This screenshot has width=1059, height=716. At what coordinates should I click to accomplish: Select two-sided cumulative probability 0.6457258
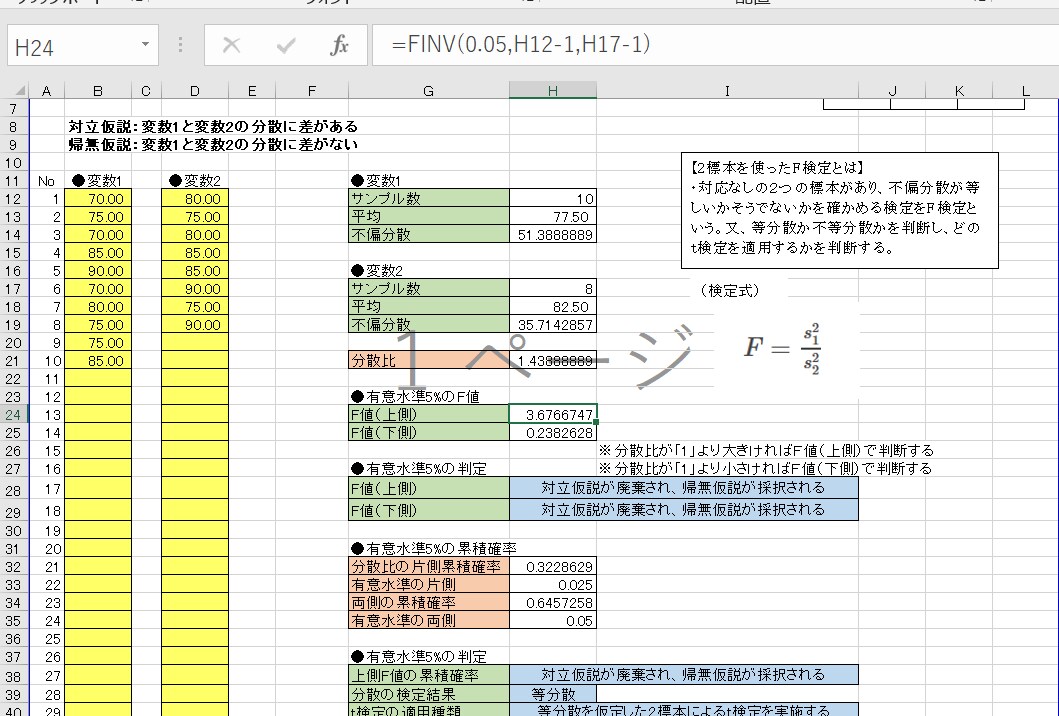pyautogui.click(x=552, y=603)
